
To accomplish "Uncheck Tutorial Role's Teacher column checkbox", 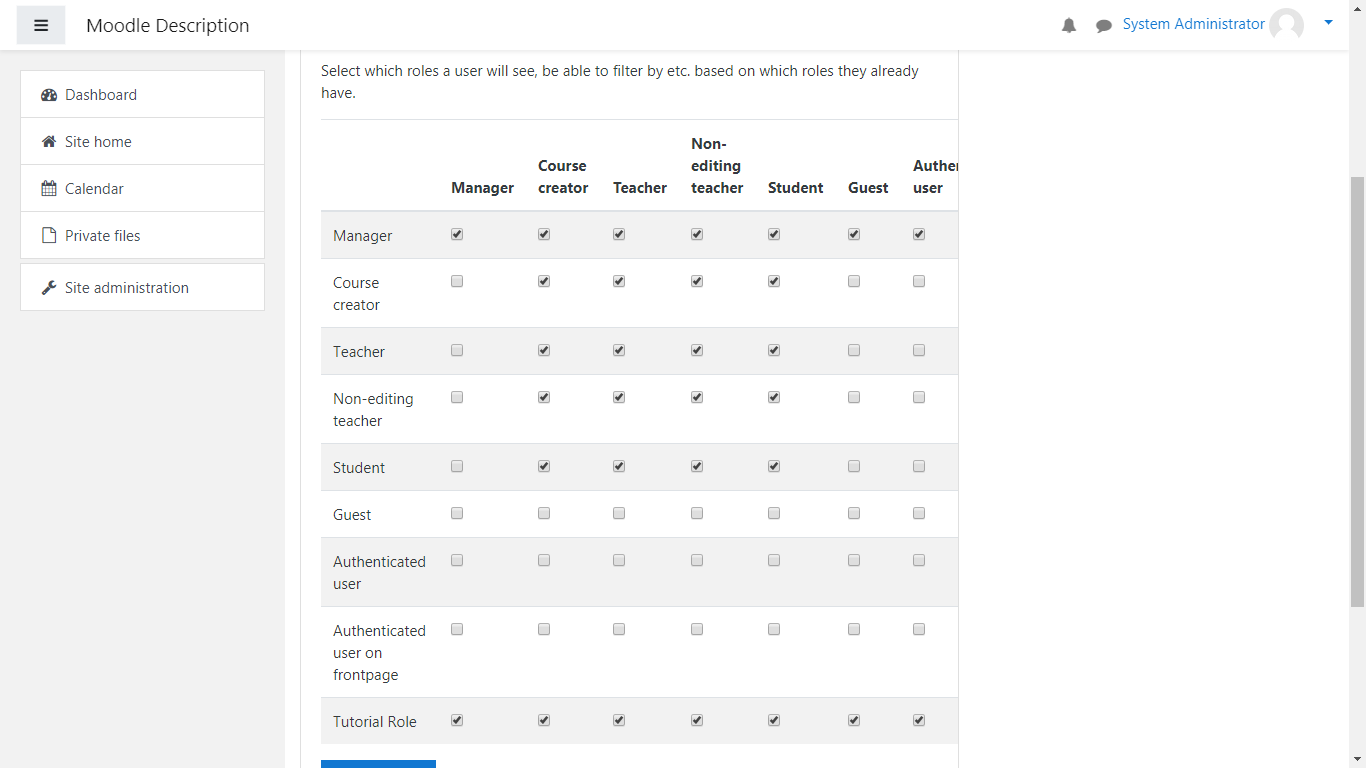I will (619, 720).
